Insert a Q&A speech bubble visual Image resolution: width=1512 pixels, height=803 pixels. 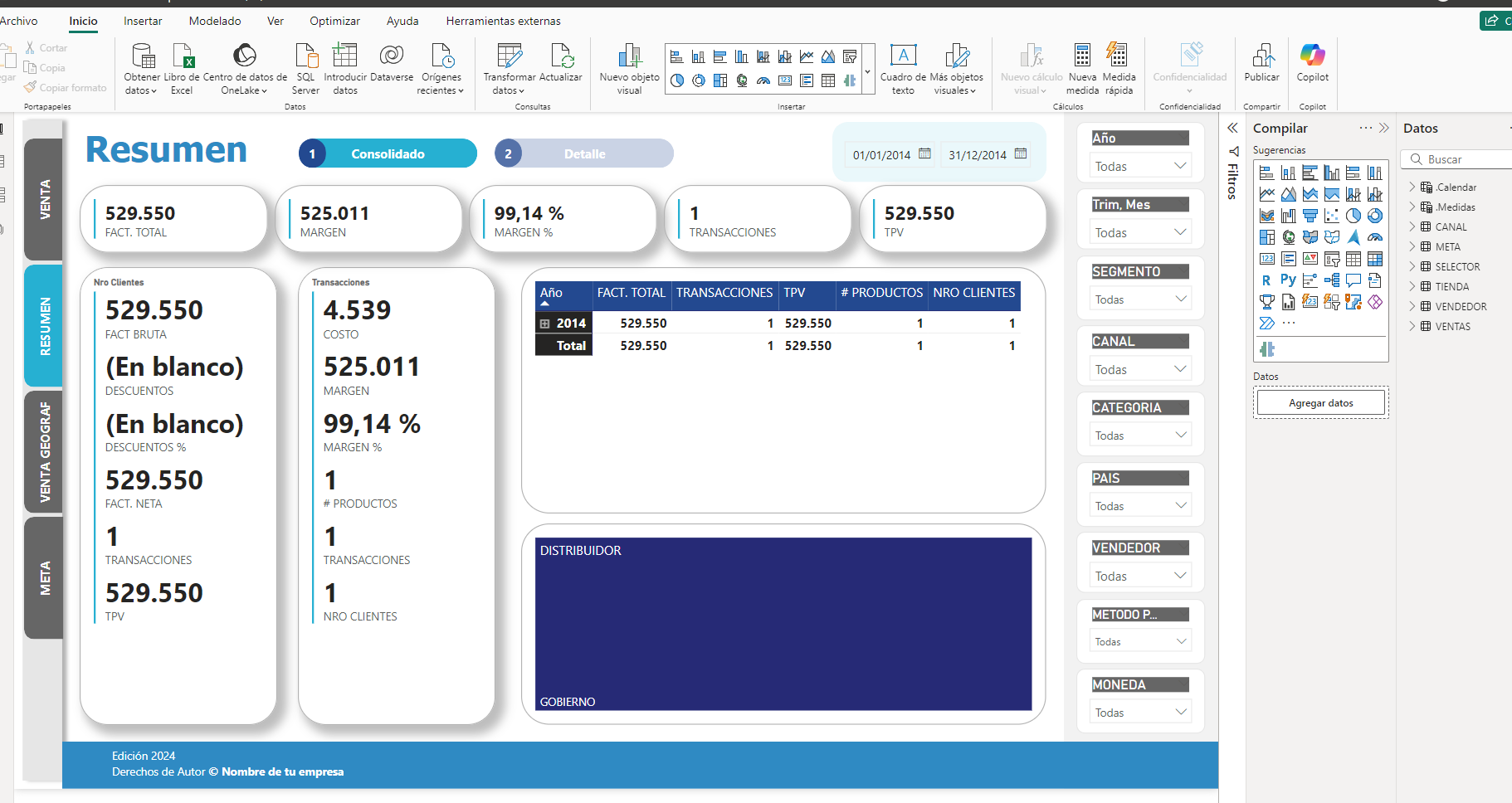pyautogui.click(x=1353, y=280)
